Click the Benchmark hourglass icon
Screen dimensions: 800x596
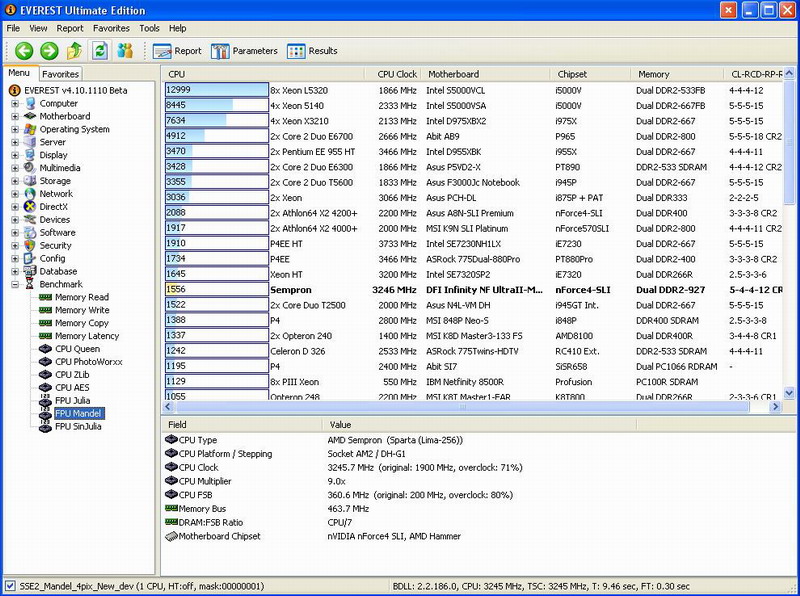[31, 284]
